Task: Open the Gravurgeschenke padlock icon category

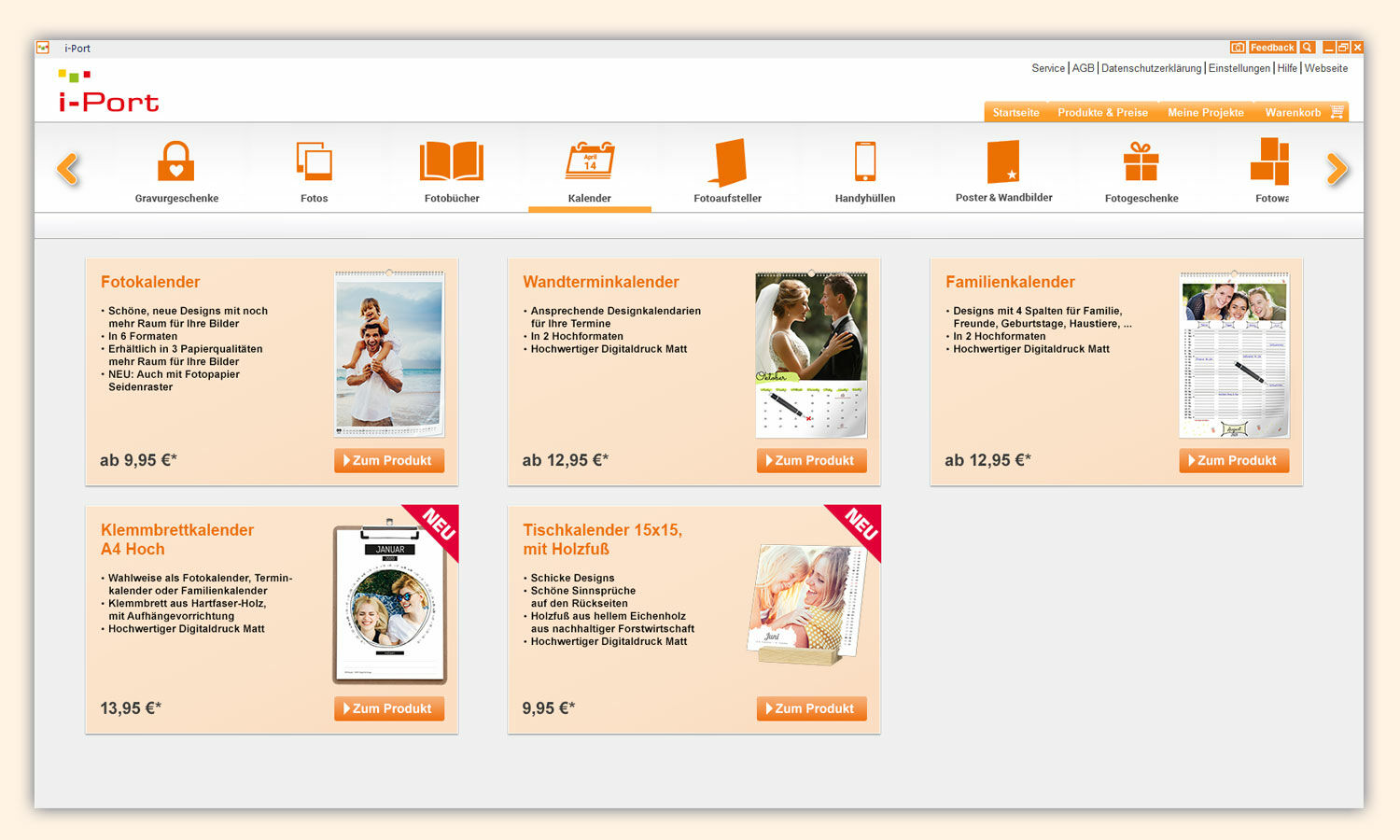Action: pyautogui.click(x=175, y=161)
